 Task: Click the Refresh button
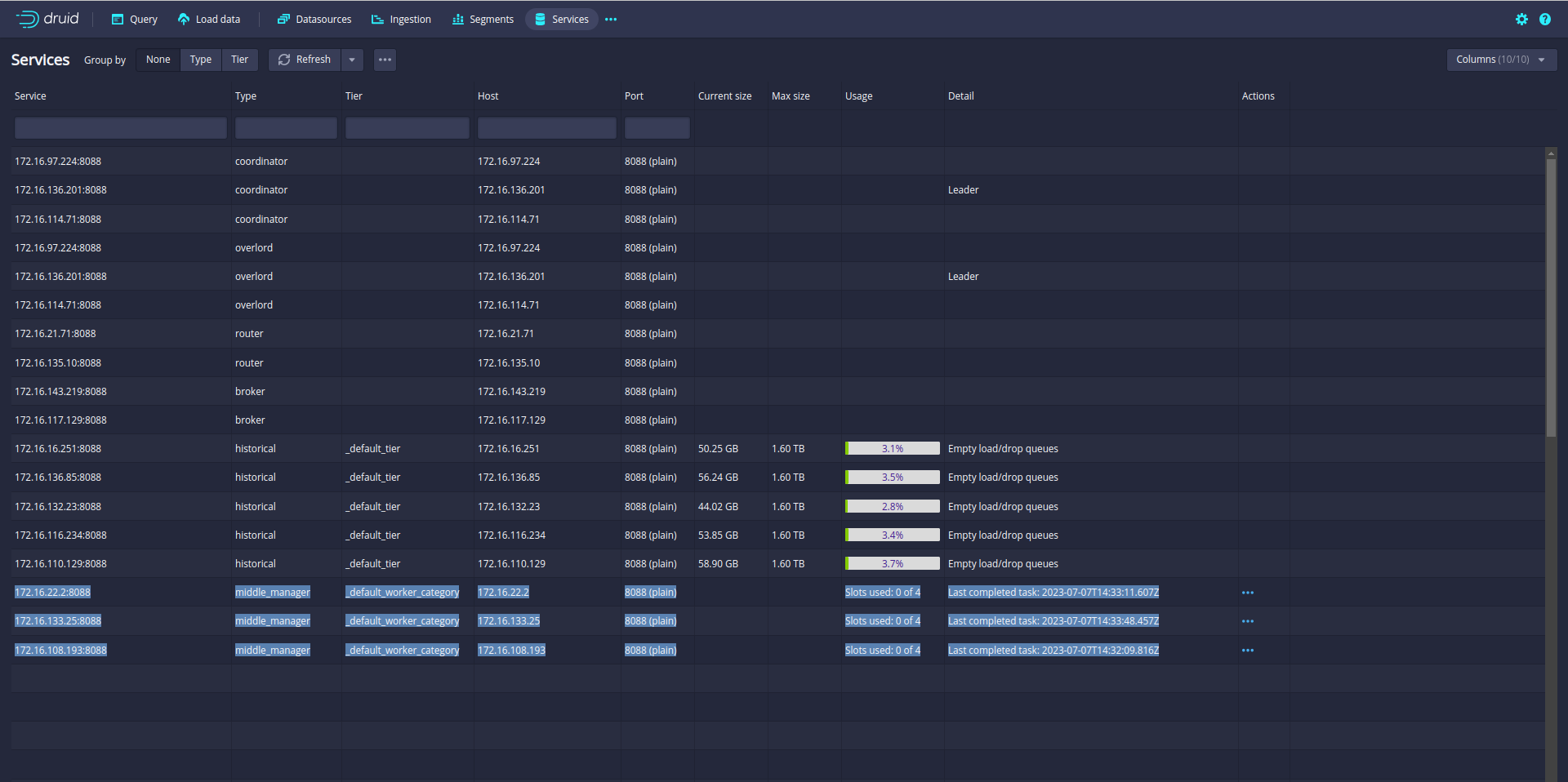(x=305, y=60)
